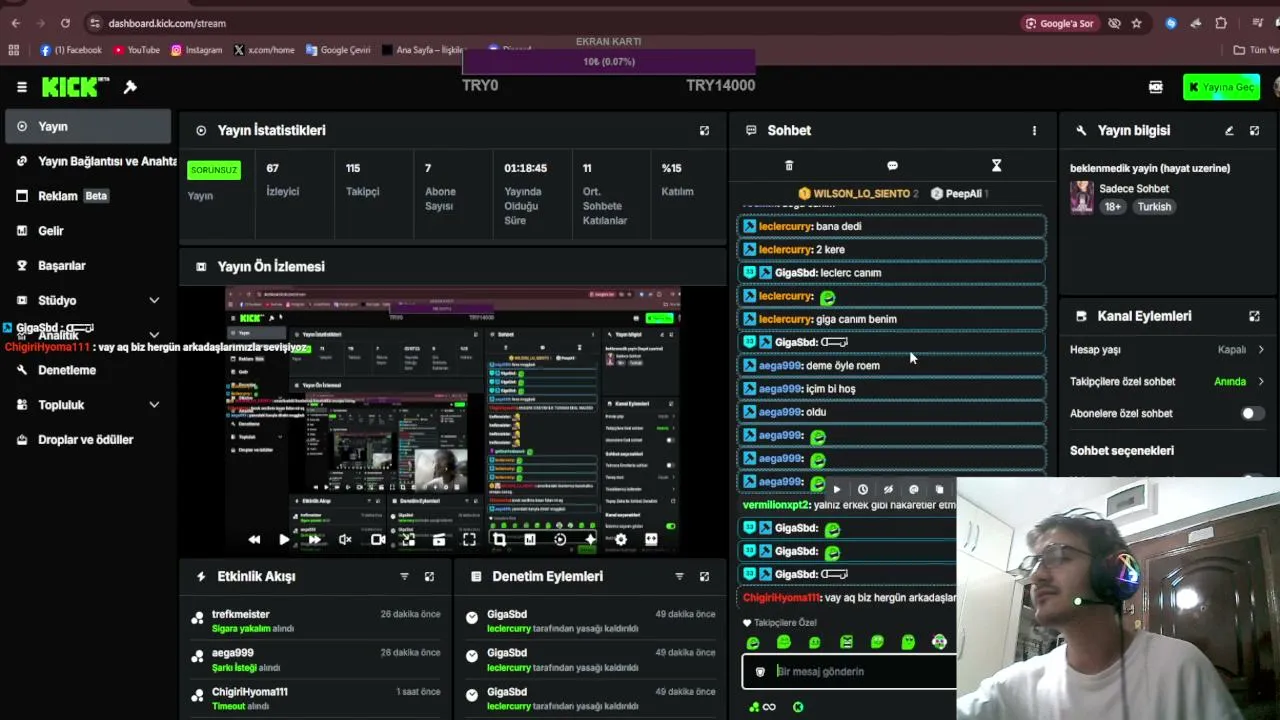Filter the Denetim Eylemleri list
Viewport: 1280px width, 720px height.
click(x=679, y=577)
